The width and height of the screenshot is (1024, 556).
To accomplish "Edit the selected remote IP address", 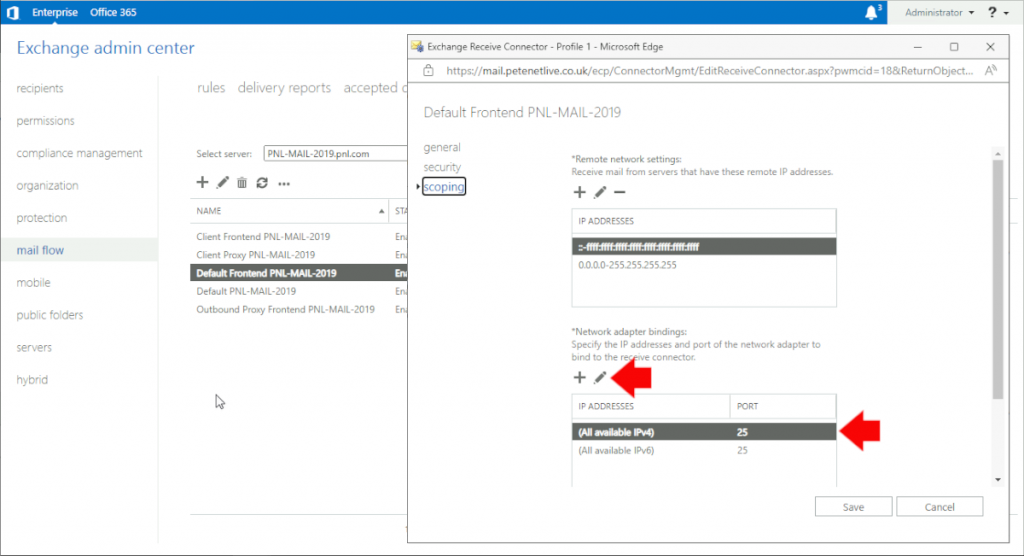I will [x=600, y=192].
